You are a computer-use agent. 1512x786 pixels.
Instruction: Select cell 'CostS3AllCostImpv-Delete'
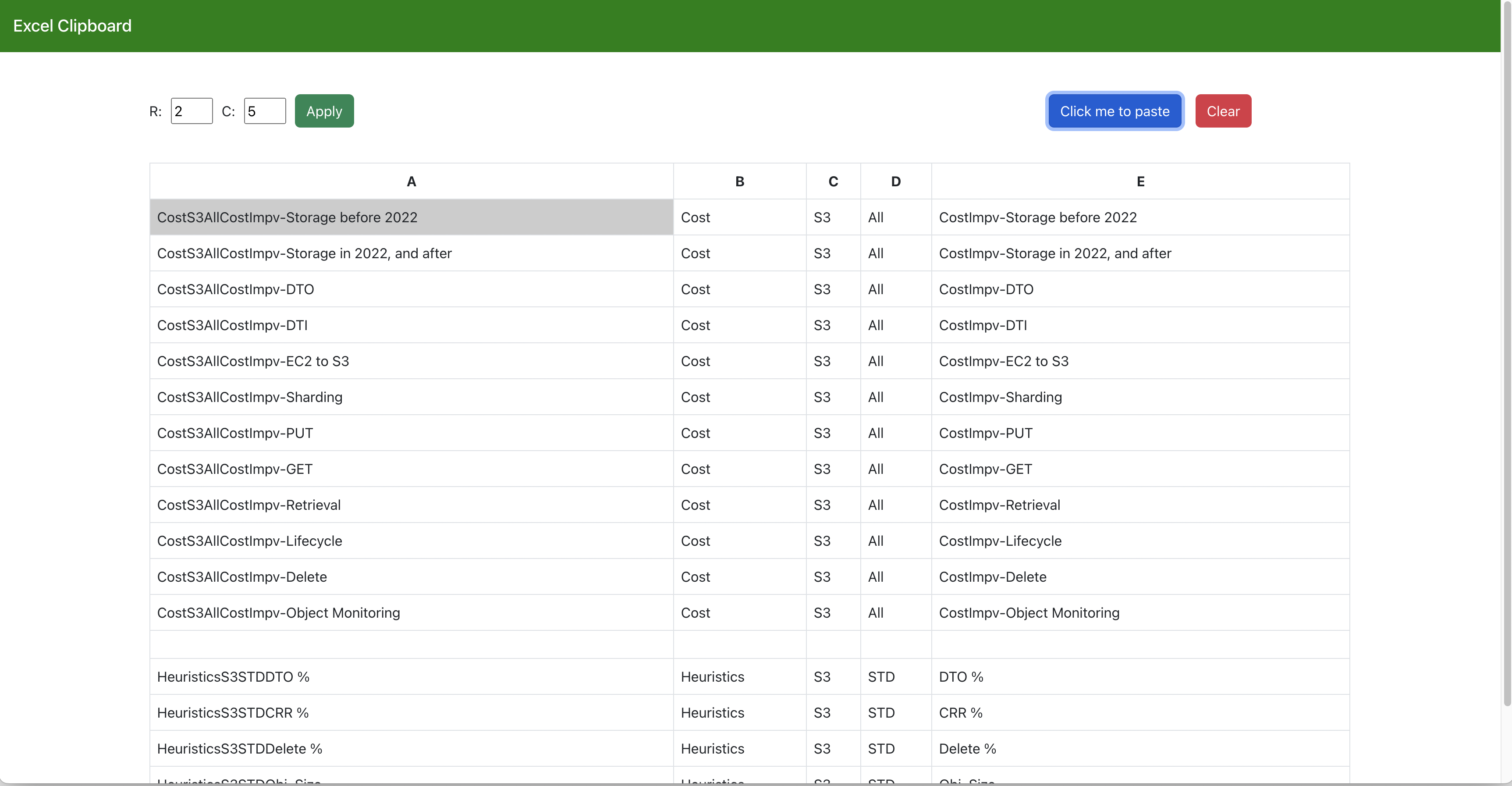point(412,577)
